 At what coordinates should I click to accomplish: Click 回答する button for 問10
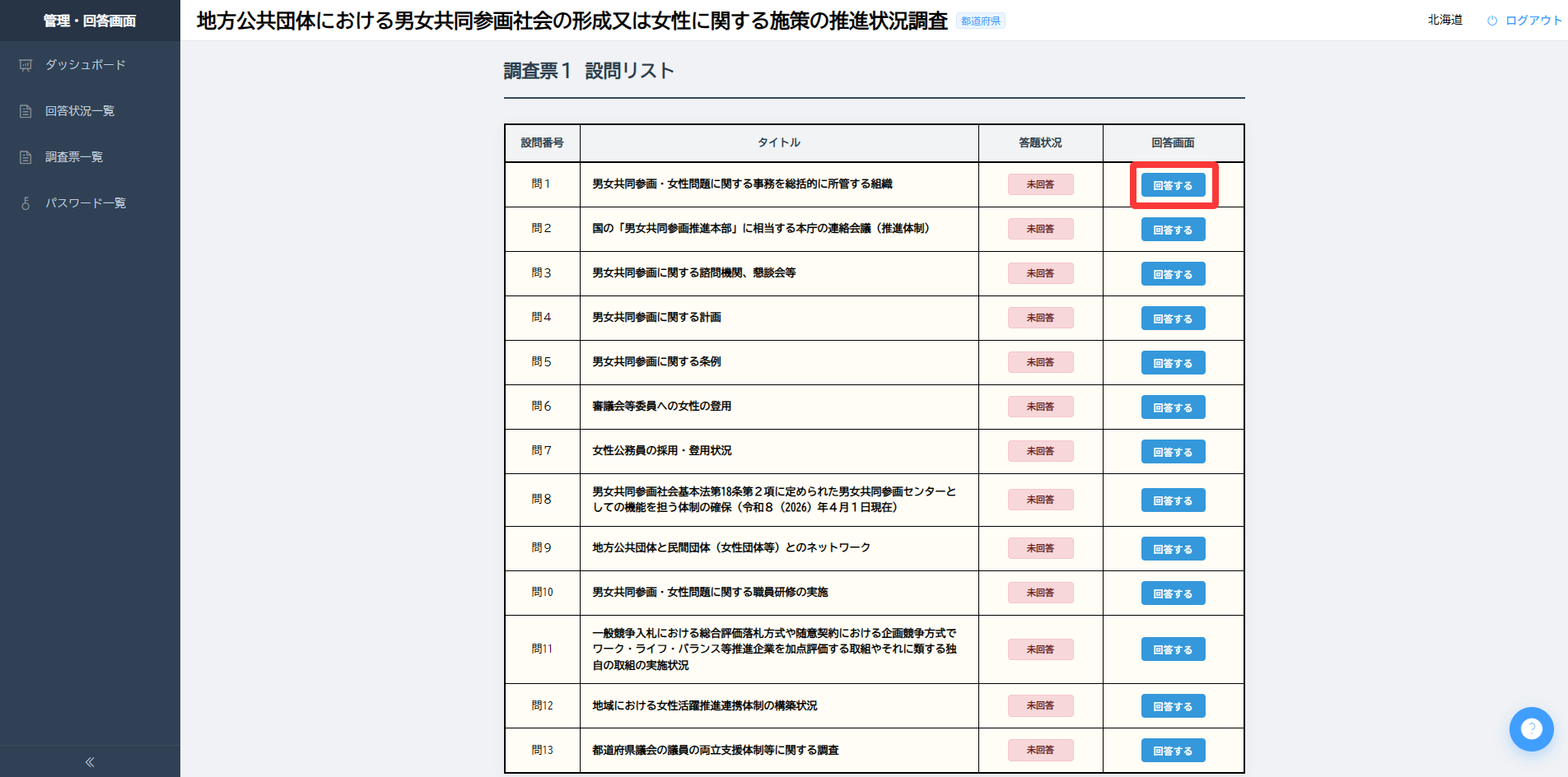point(1173,593)
